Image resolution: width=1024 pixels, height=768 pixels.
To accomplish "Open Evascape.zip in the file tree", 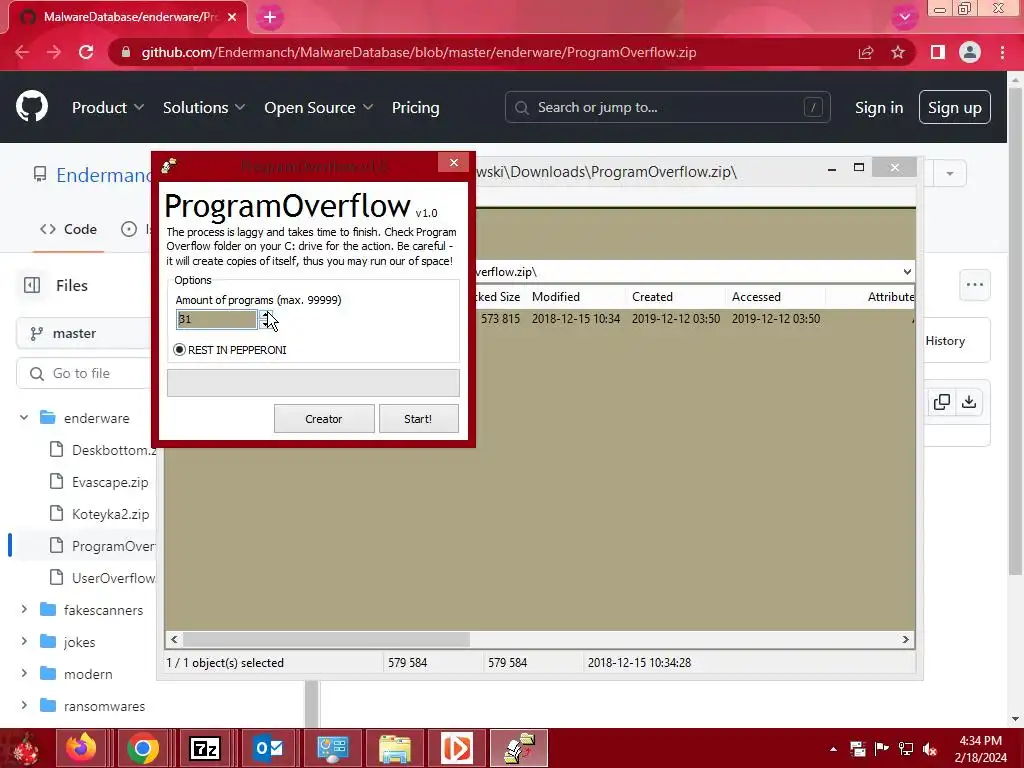I will point(110,482).
